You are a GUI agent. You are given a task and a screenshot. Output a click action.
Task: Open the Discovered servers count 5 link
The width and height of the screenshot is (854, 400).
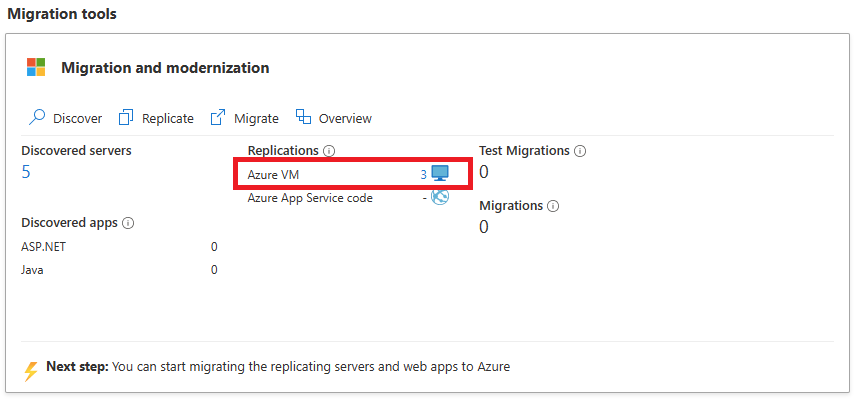click(26, 172)
